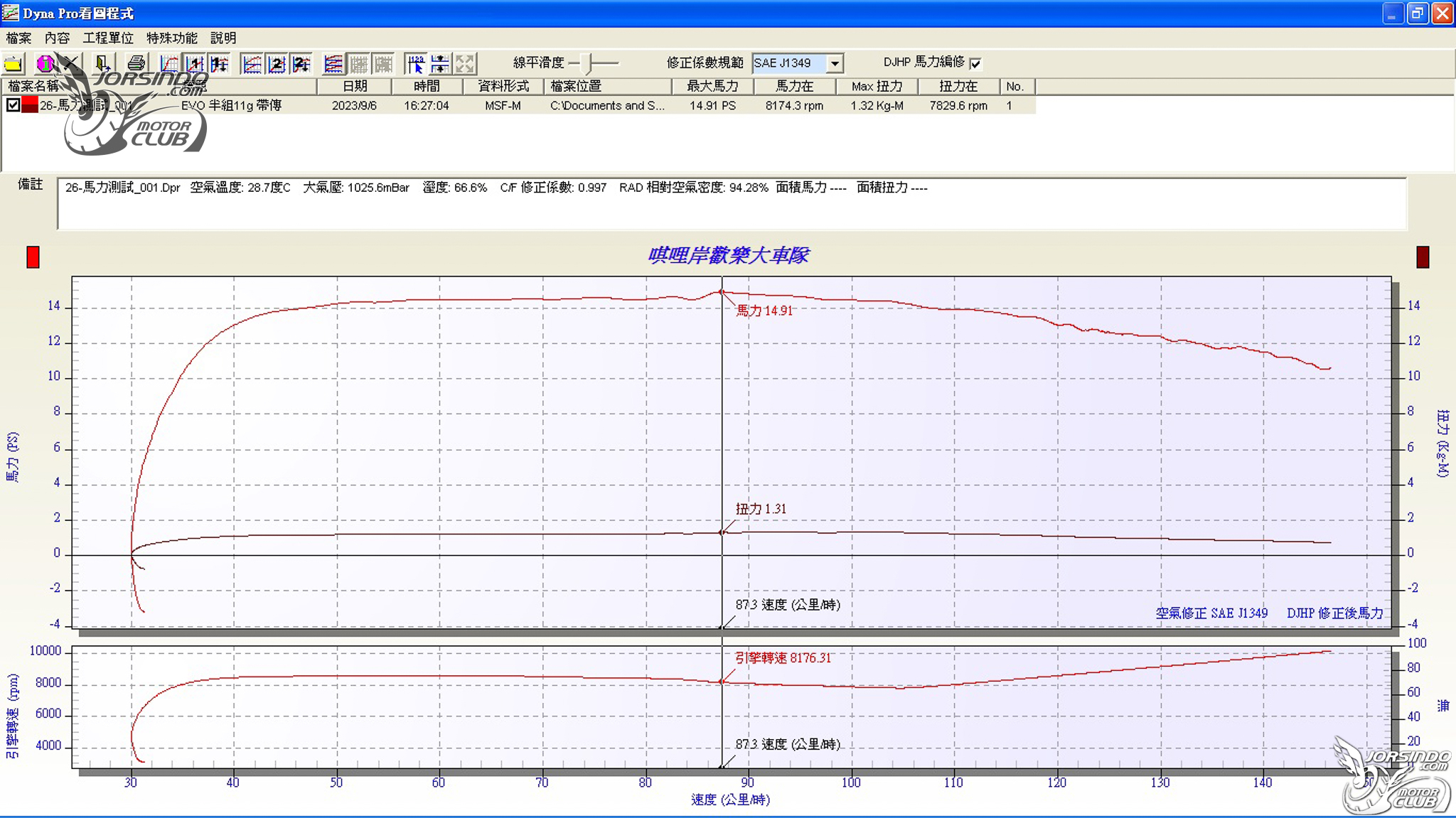This screenshot has height=818, width=1456.
Task: Select the 14.91 PS max horsepower cell
Action: pos(712,105)
